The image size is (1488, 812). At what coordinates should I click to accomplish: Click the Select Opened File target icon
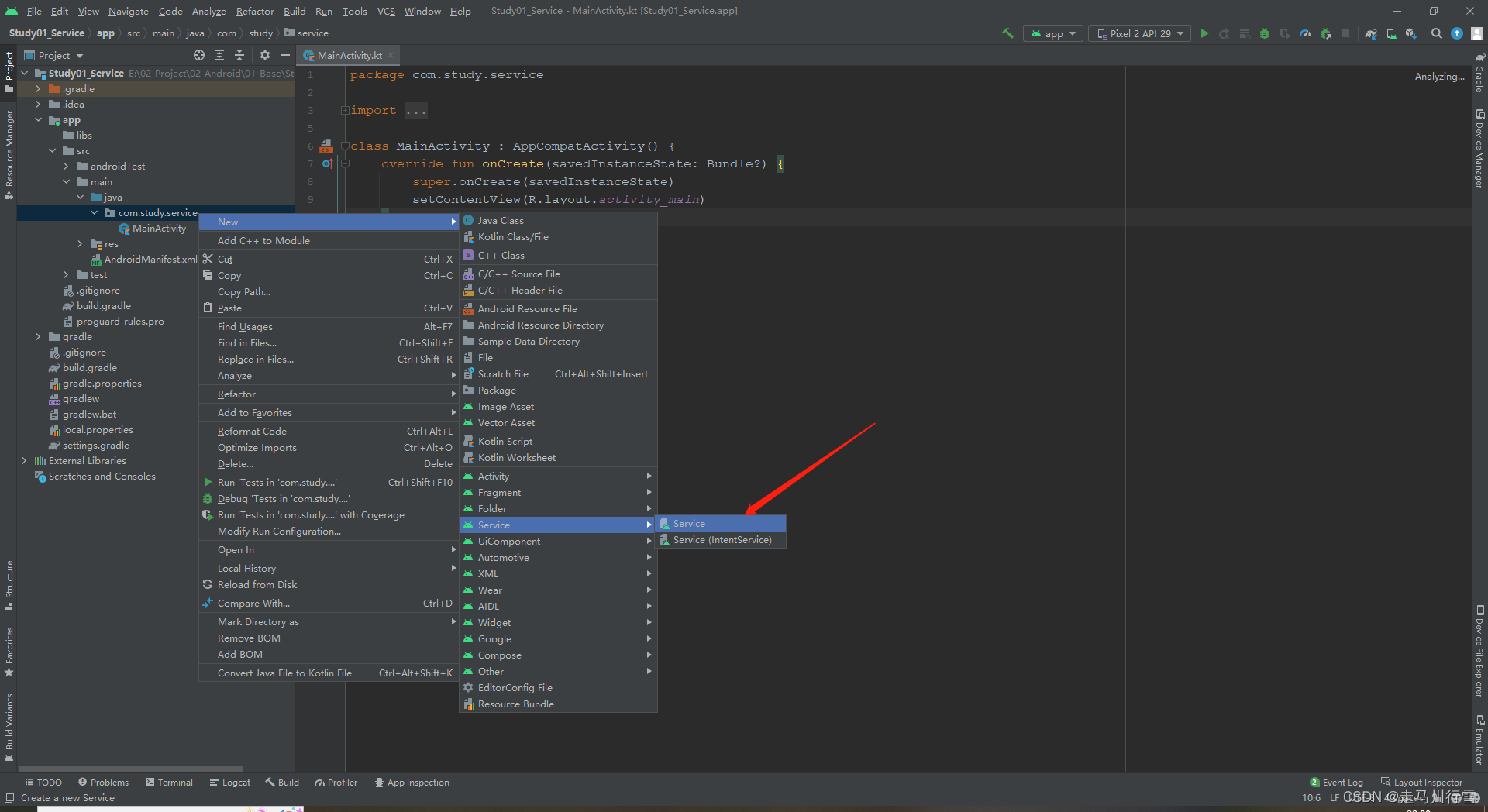[x=199, y=55]
